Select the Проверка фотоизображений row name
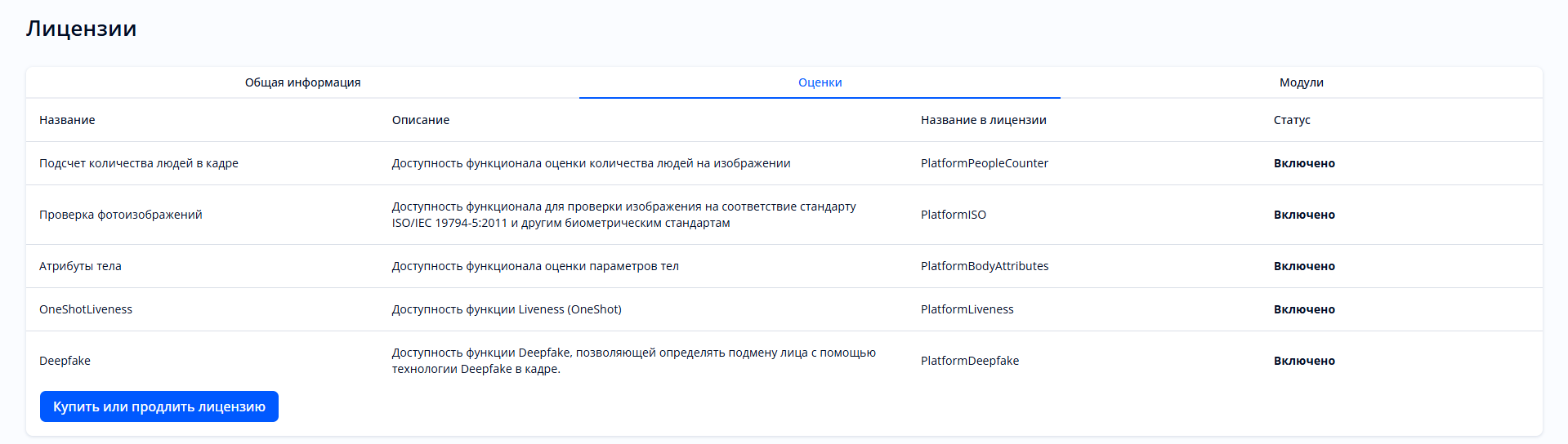The height and width of the screenshot is (444, 1568). tap(121, 215)
